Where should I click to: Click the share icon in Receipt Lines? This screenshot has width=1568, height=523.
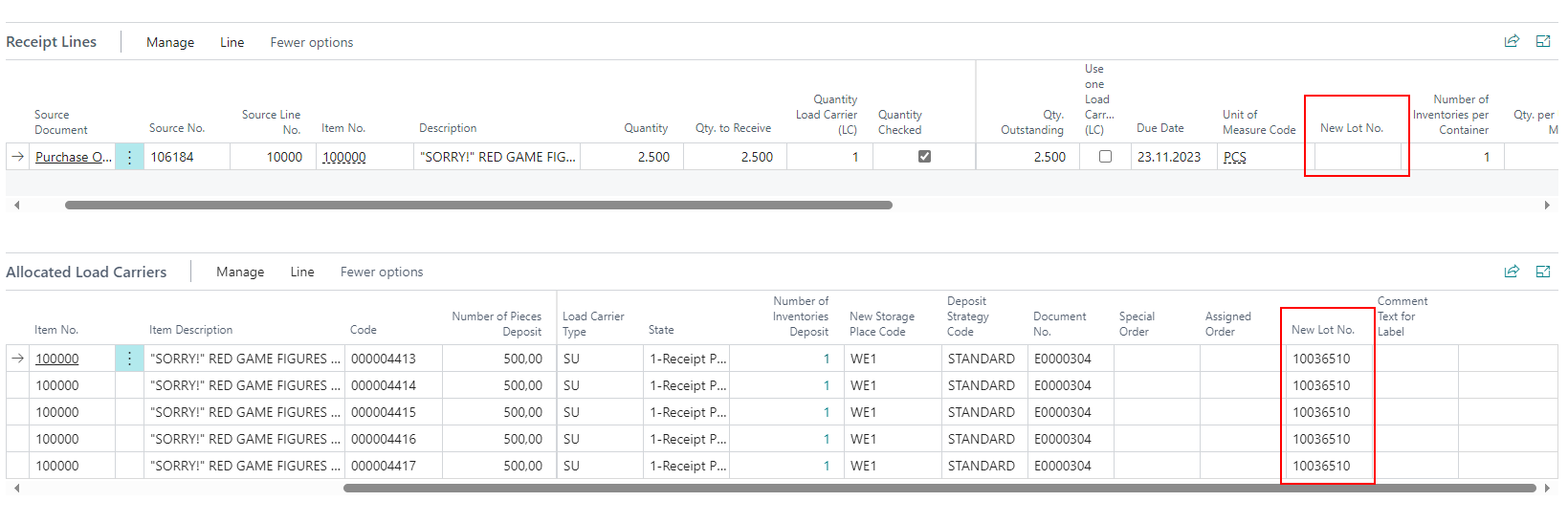[1512, 41]
